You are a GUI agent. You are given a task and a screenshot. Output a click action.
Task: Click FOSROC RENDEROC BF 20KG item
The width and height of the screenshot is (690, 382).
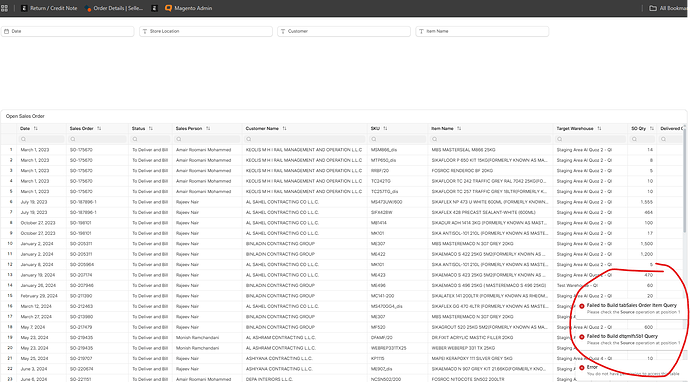(x=462, y=170)
